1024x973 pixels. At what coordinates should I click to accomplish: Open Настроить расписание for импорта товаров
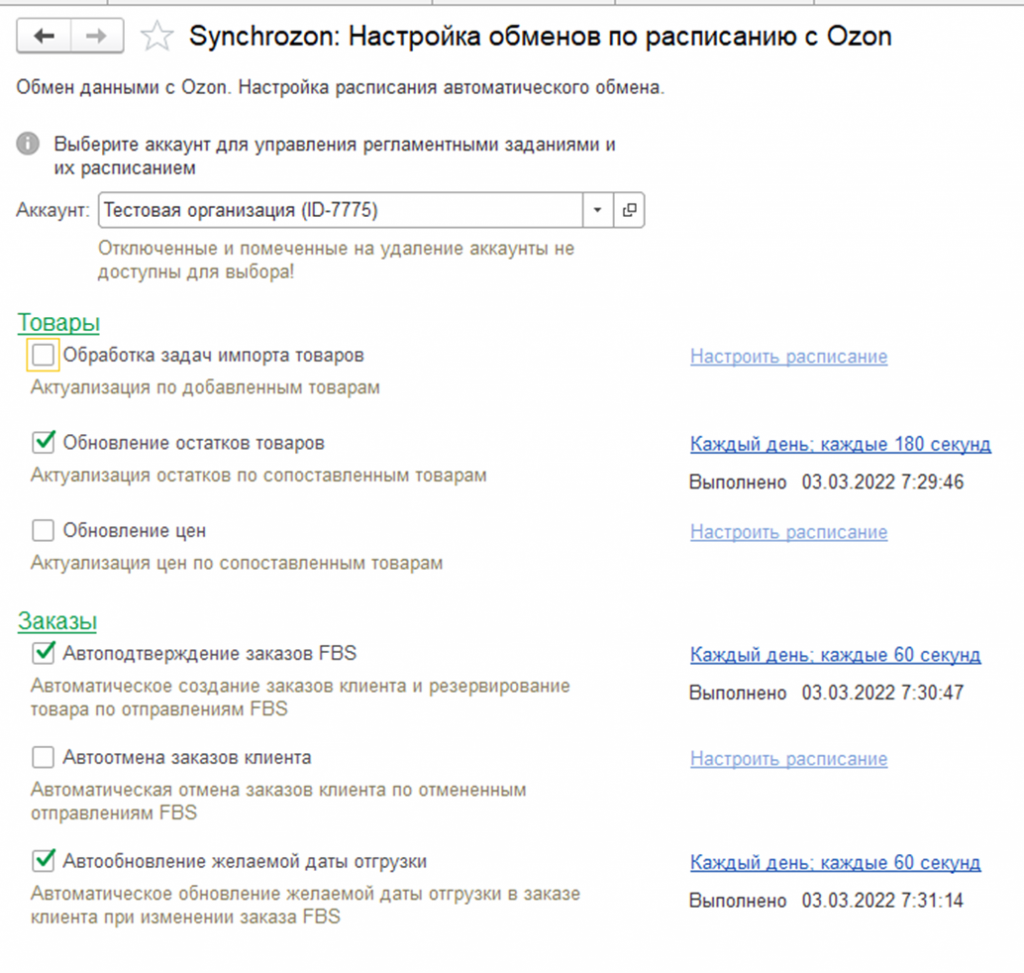coord(789,357)
